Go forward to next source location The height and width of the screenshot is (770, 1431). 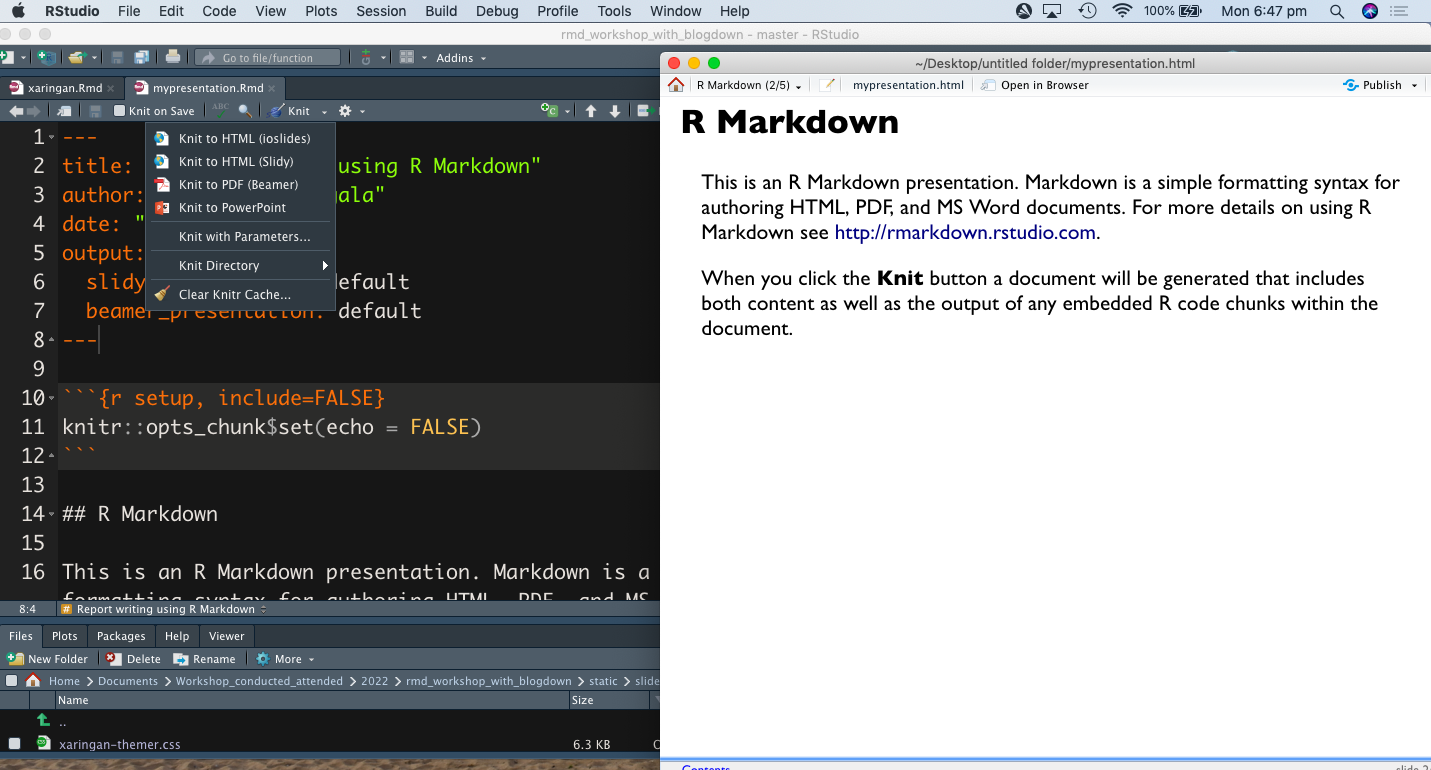click(33, 111)
